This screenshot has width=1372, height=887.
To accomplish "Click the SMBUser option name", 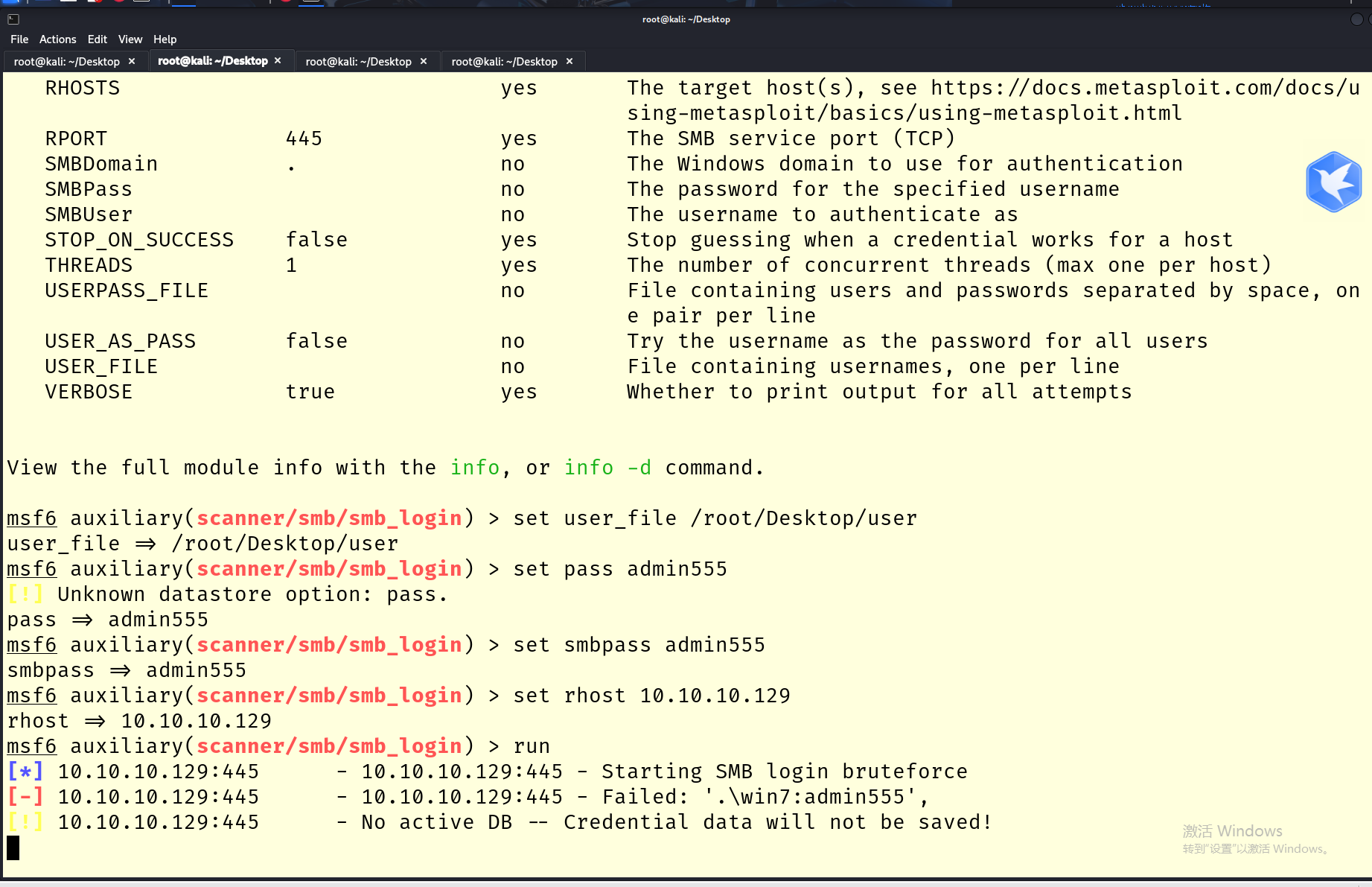I will pyautogui.click(x=89, y=214).
